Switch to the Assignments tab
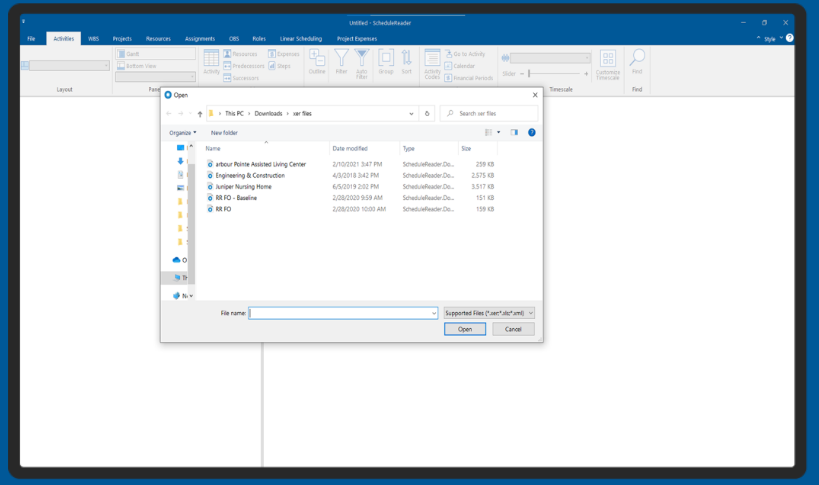Viewport: 819px width, 485px height. tap(200, 39)
